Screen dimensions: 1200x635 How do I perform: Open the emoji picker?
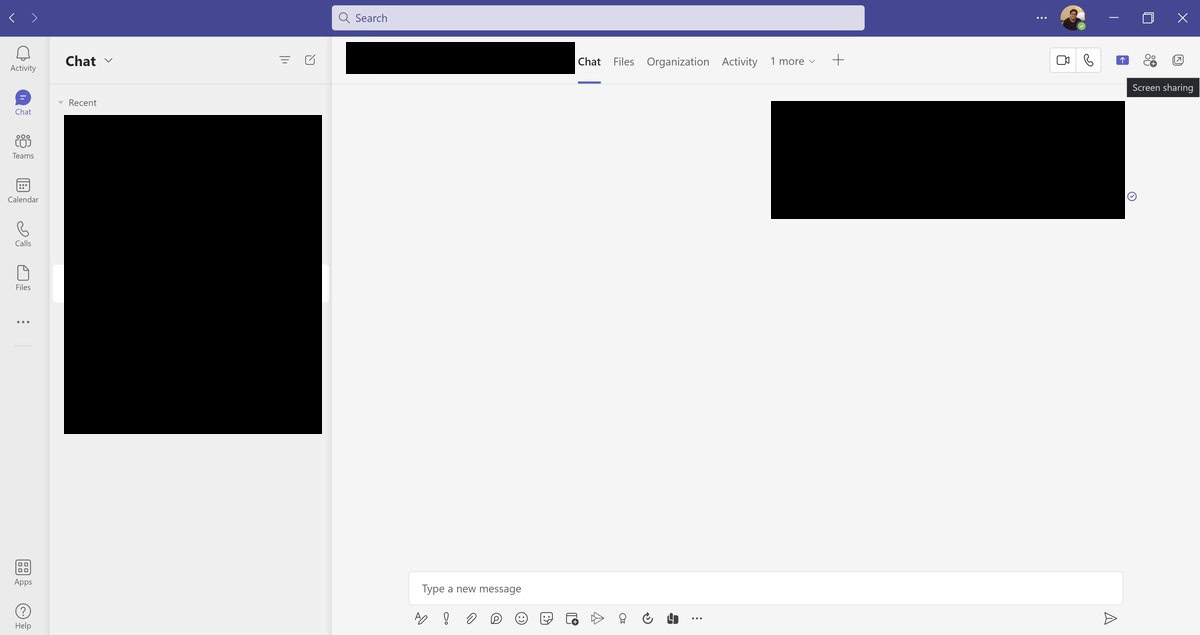tap(521, 618)
